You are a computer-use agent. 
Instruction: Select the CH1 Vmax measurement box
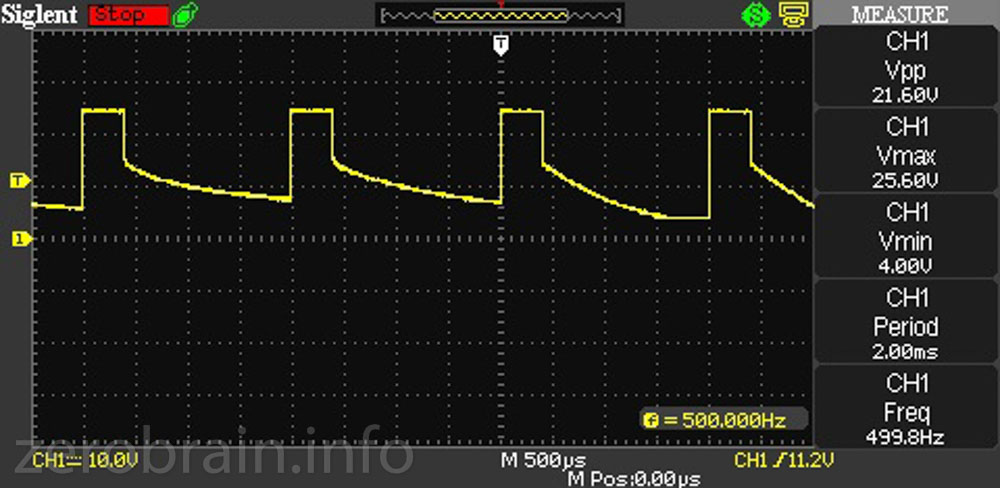pos(907,152)
